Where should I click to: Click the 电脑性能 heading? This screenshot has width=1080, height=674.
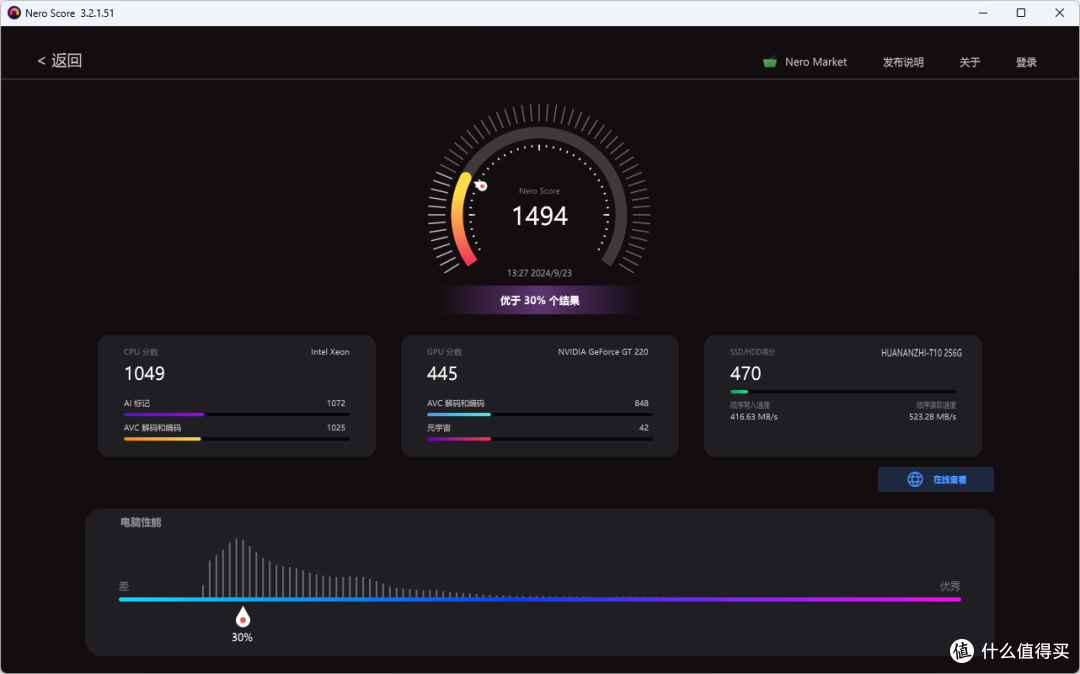[141, 522]
